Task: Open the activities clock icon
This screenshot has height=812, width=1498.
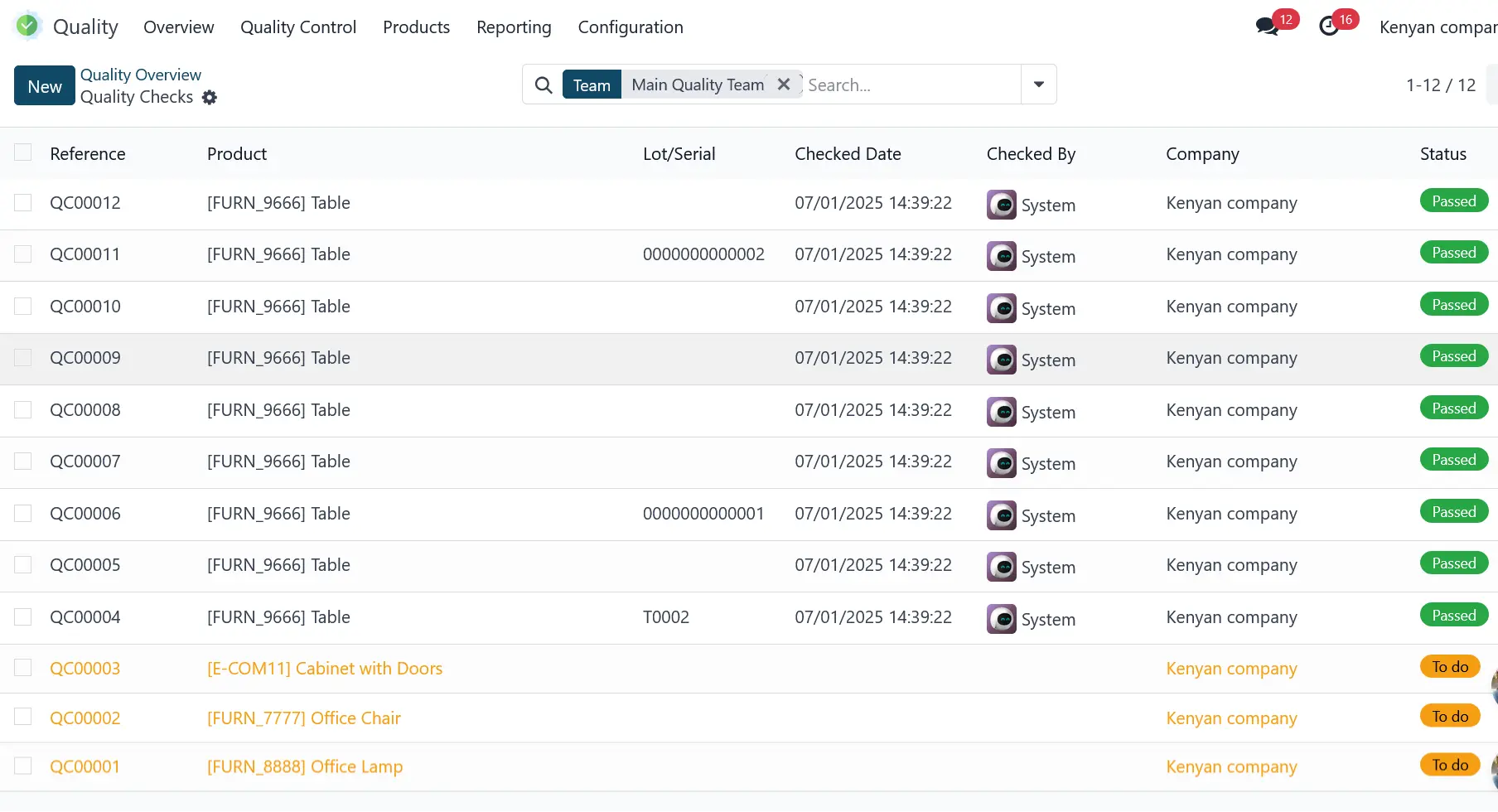Action: (x=1329, y=27)
